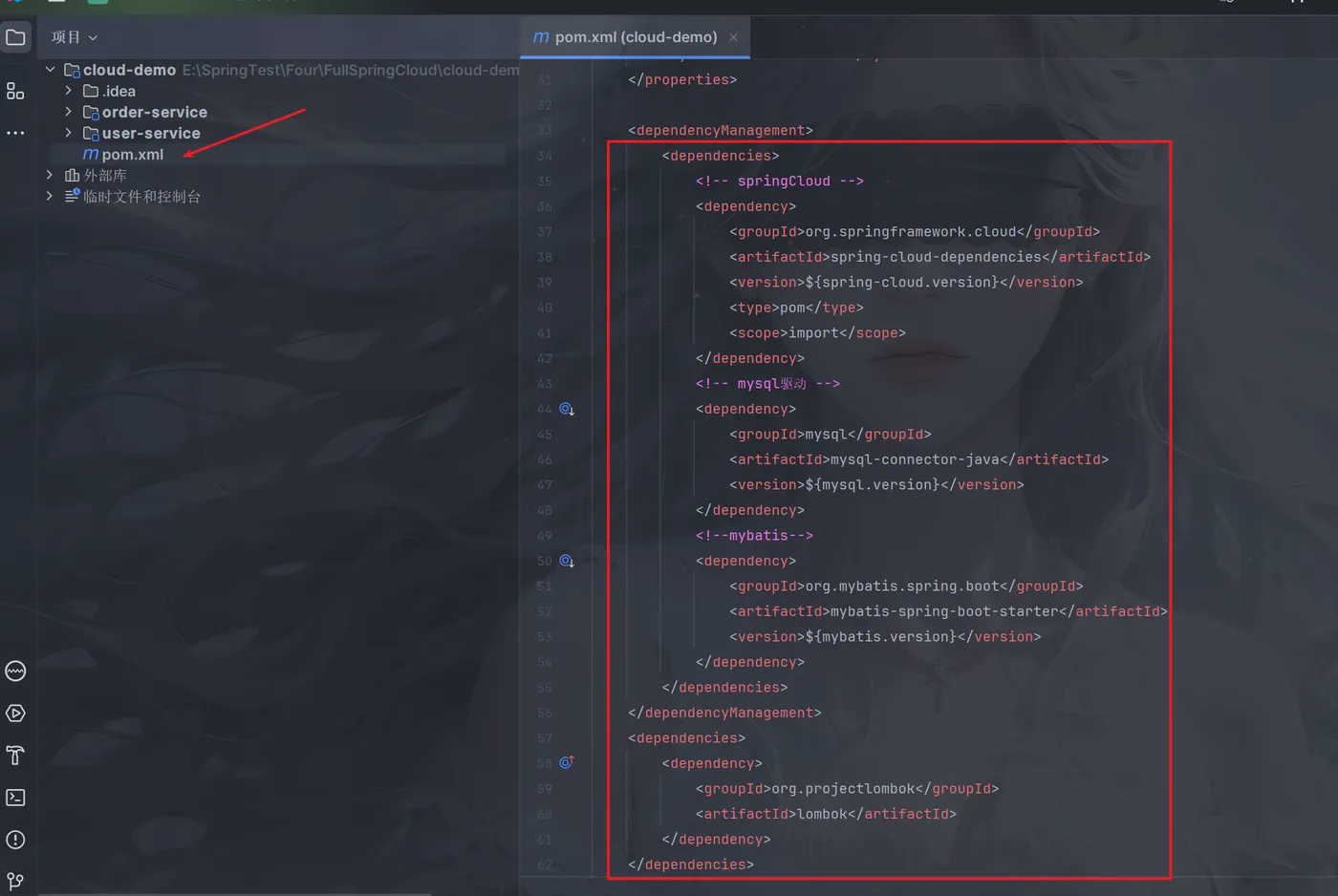Click the org.mybatis.spring.boot groupId line
Viewport: 1338px width, 896px height.
click(x=906, y=586)
